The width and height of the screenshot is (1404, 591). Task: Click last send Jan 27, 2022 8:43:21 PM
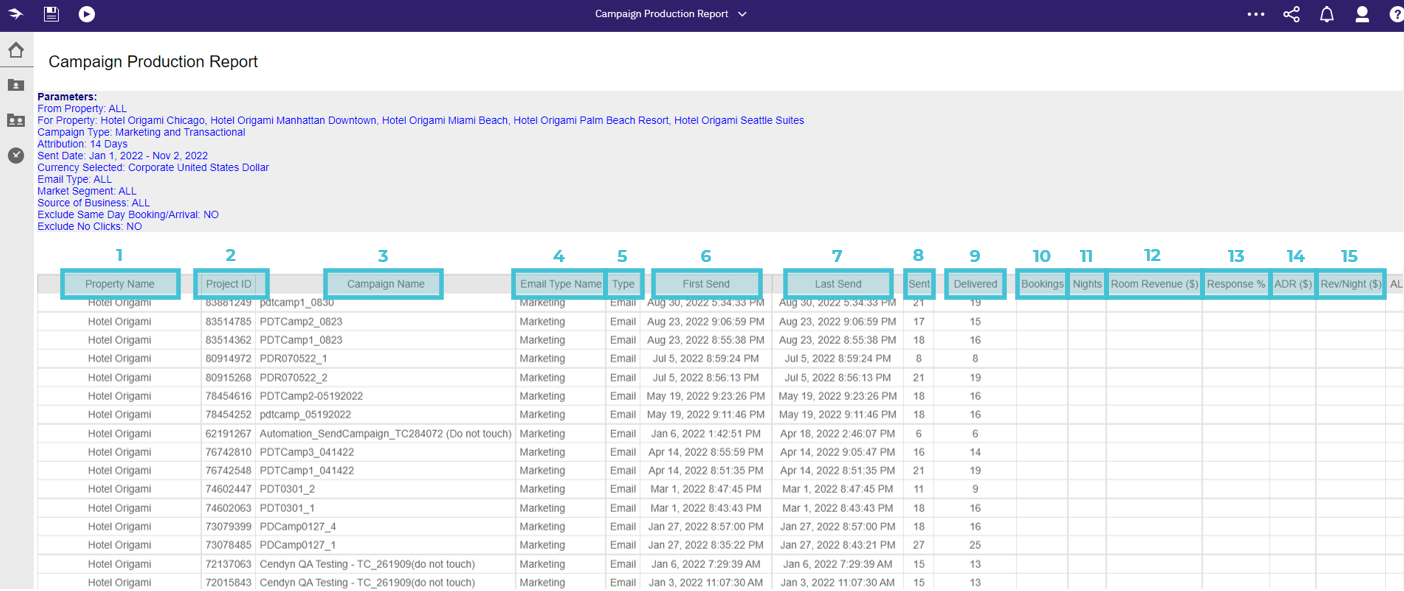point(838,545)
